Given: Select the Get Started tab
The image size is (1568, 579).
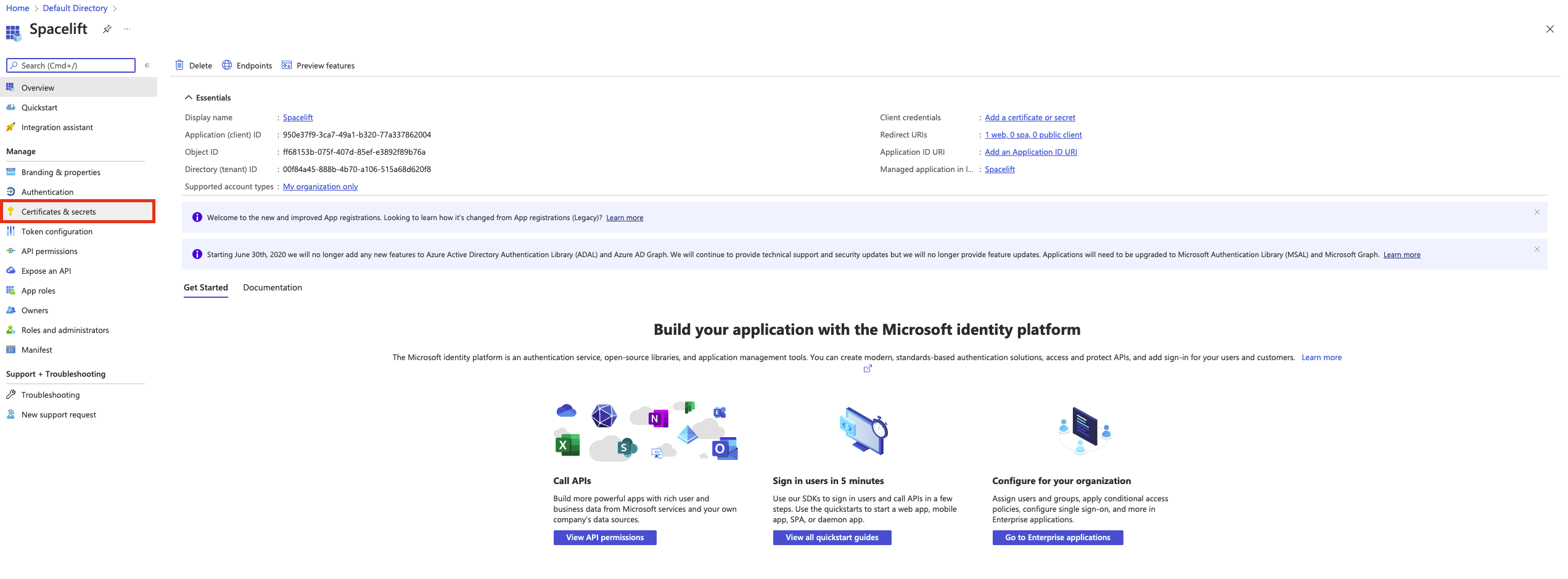Looking at the screenshot, I should click(x=206, y=287).
